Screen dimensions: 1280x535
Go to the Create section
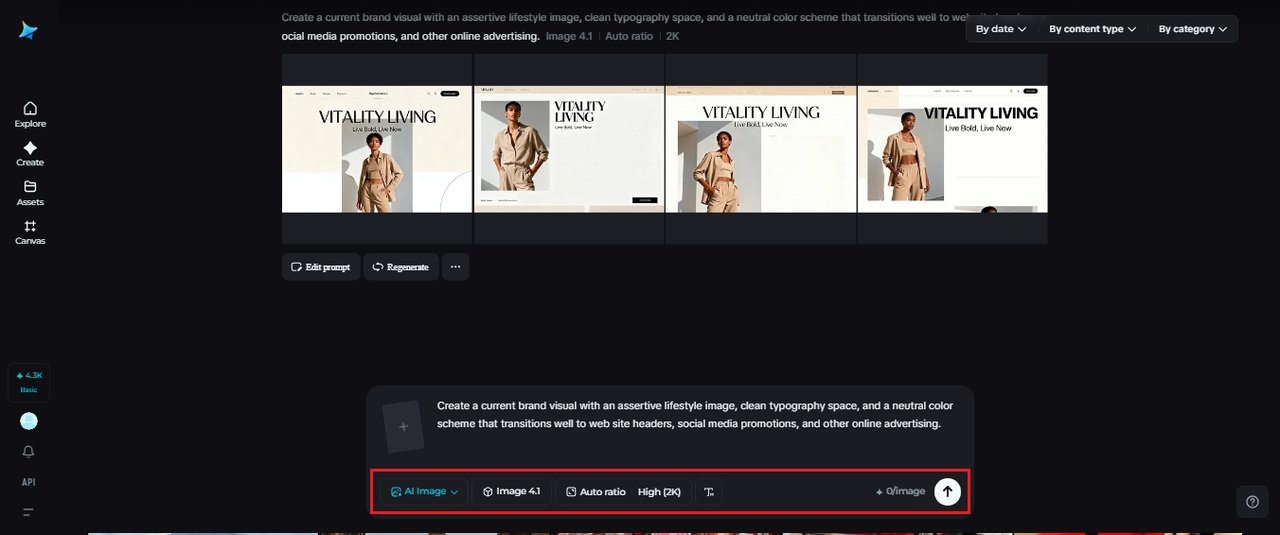pos(30,153)
